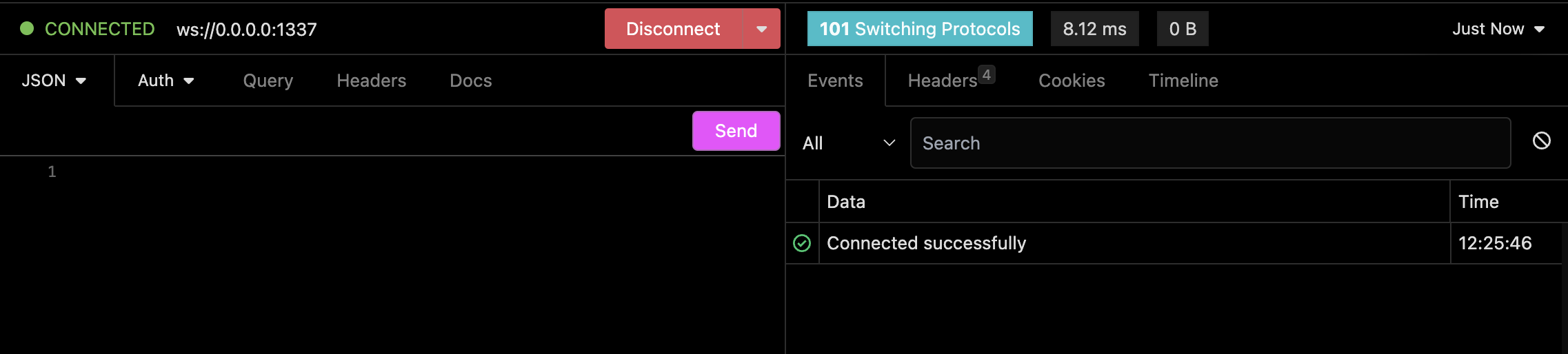Image resolution: width=1568 pixels, height=354 pixels.
Task: Switch to the request Headers tab
Action: [x=372, y=81]
